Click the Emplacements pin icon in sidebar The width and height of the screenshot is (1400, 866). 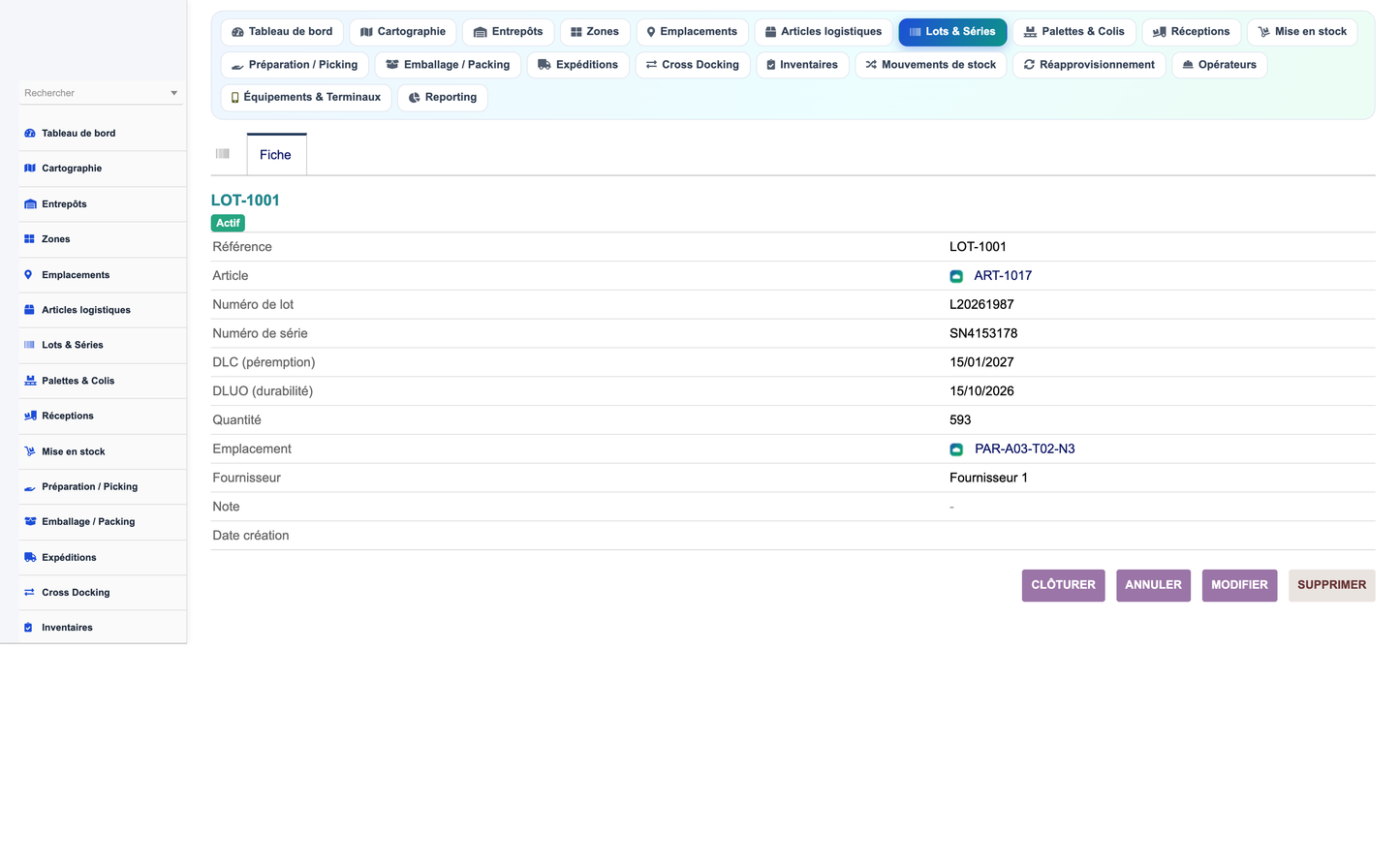pyautogui.click(x=28, y=275)
